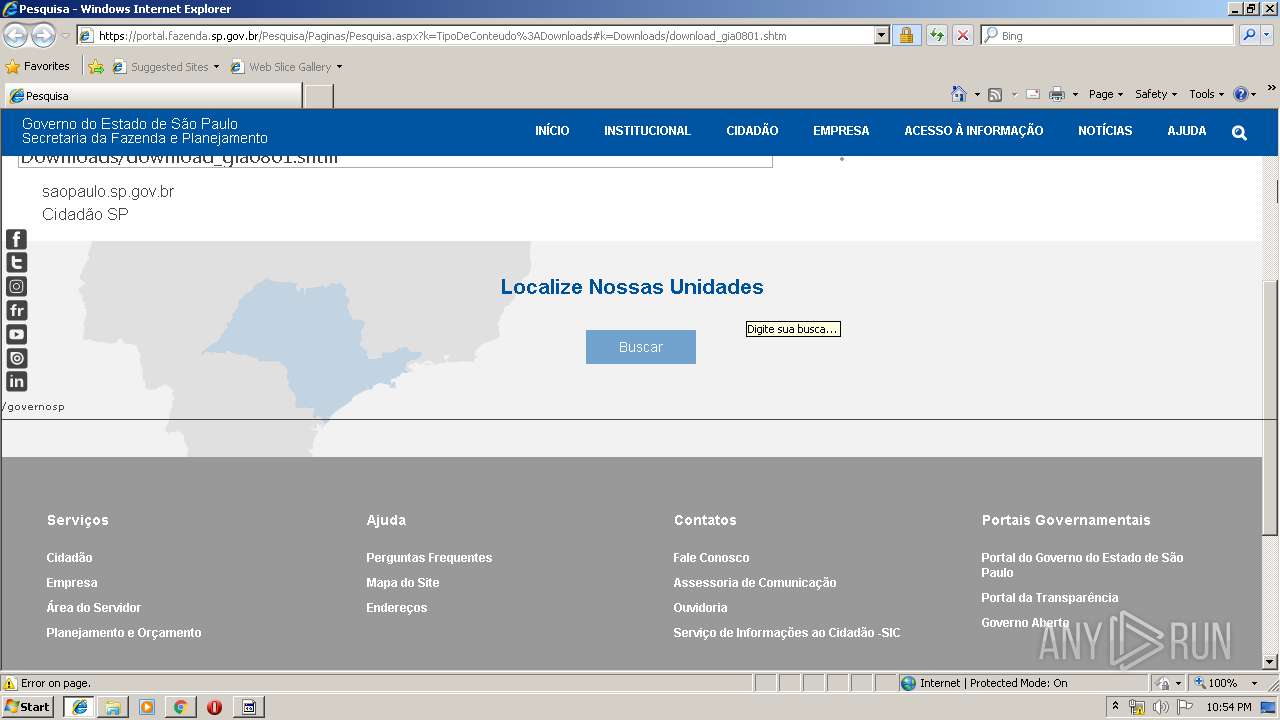Click the IE Forward navigation button
Screen dimensions: 1280x720
click(43, 35)
